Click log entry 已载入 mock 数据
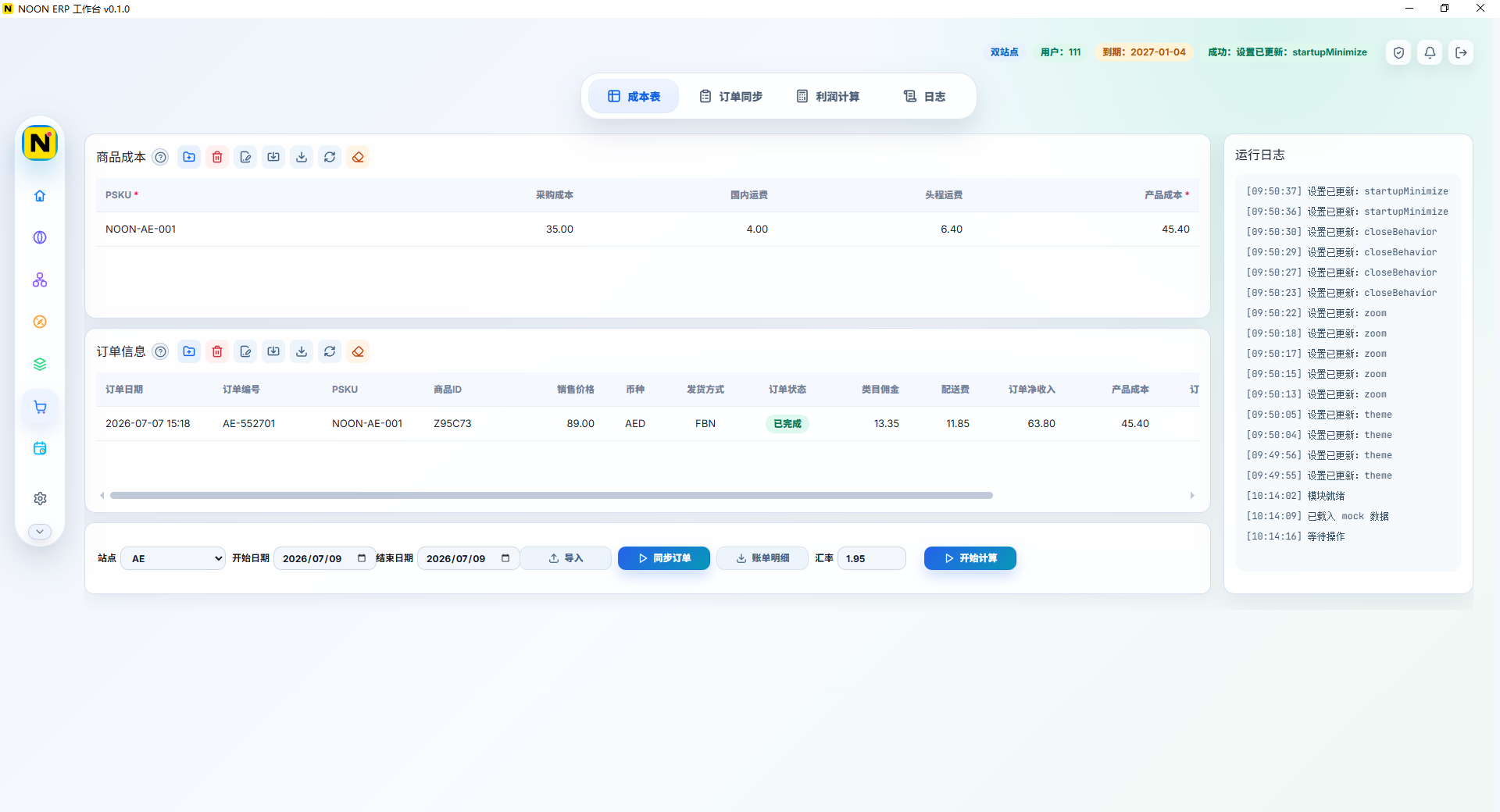Viewport: 1500px width, 812px height. tap(1317, 516)
